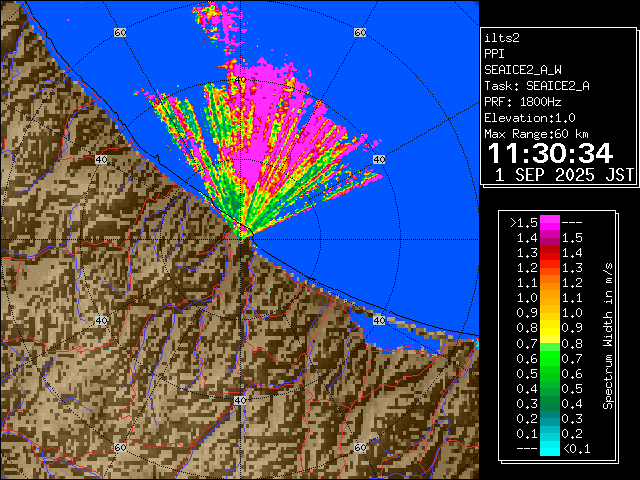Pick the yellow 0.9 legend color band
Viewport: 640px width, 480px height.
[550, 313]
